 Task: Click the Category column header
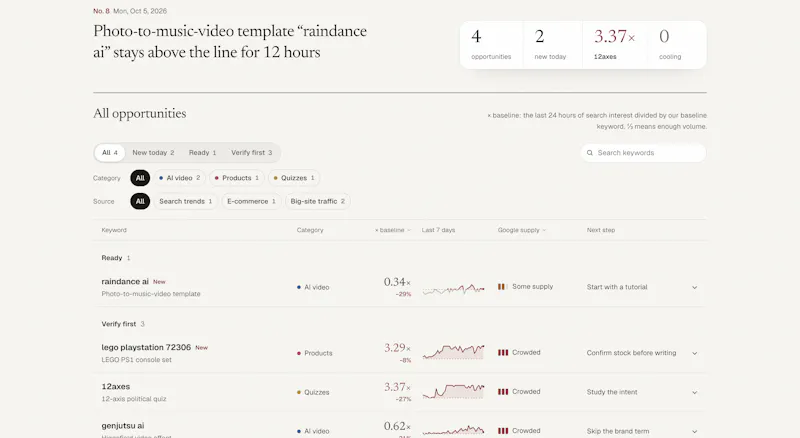click(310, 230)
